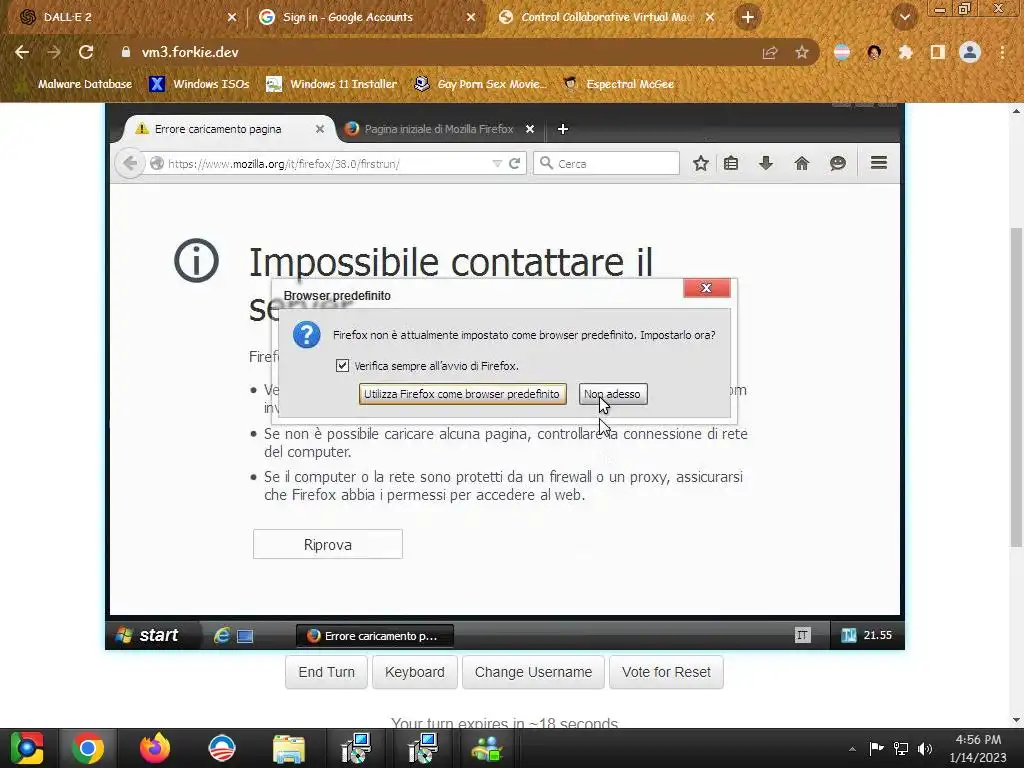This screenshot has height=768, width=1024.
Task: Open Windows ISOs bookmark
Action: 199,84
